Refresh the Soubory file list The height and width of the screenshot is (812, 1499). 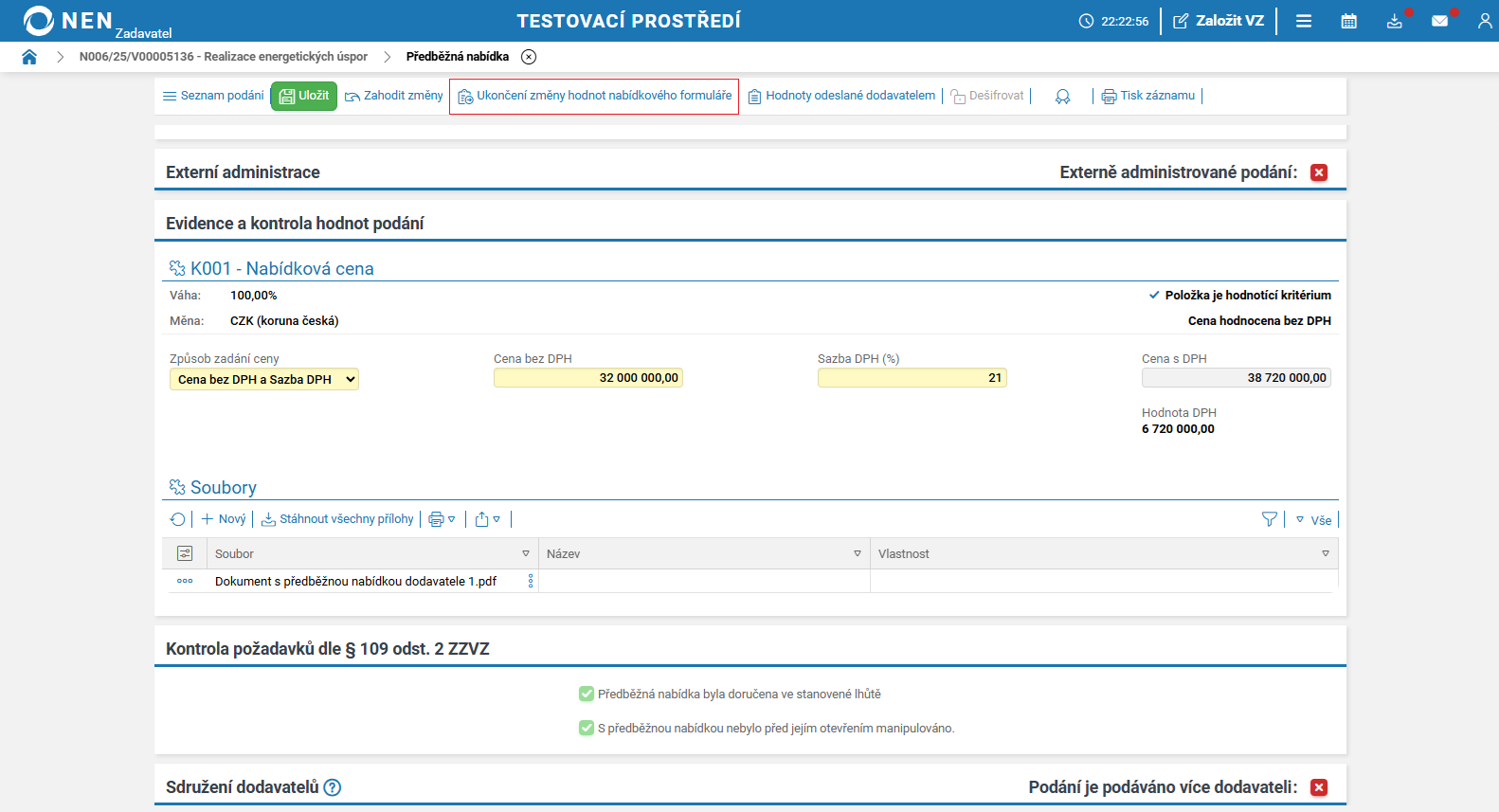[177, 519]
